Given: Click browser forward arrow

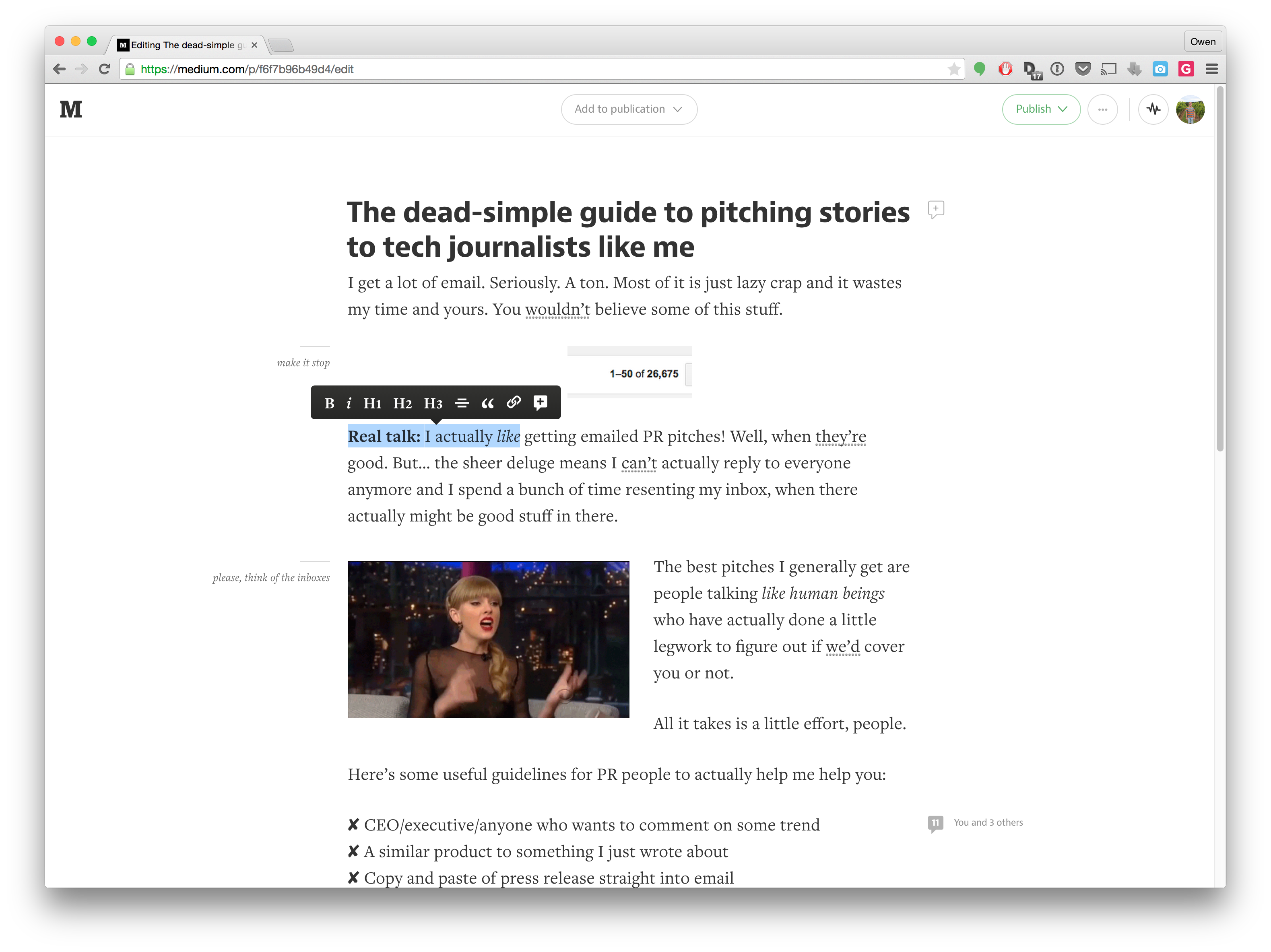Looking at the screenshot, I should [82, 69].
